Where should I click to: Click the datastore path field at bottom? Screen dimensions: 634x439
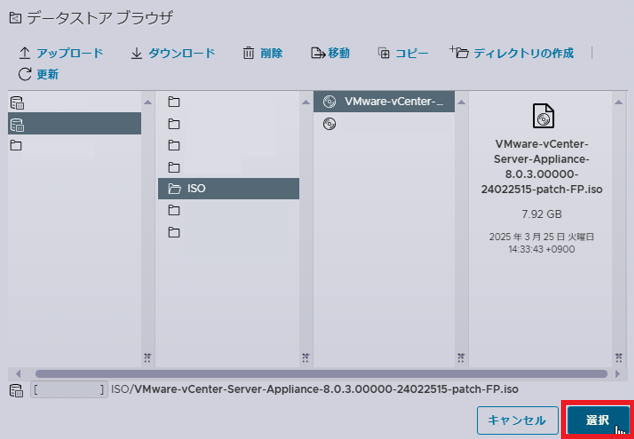click(68, 388)
